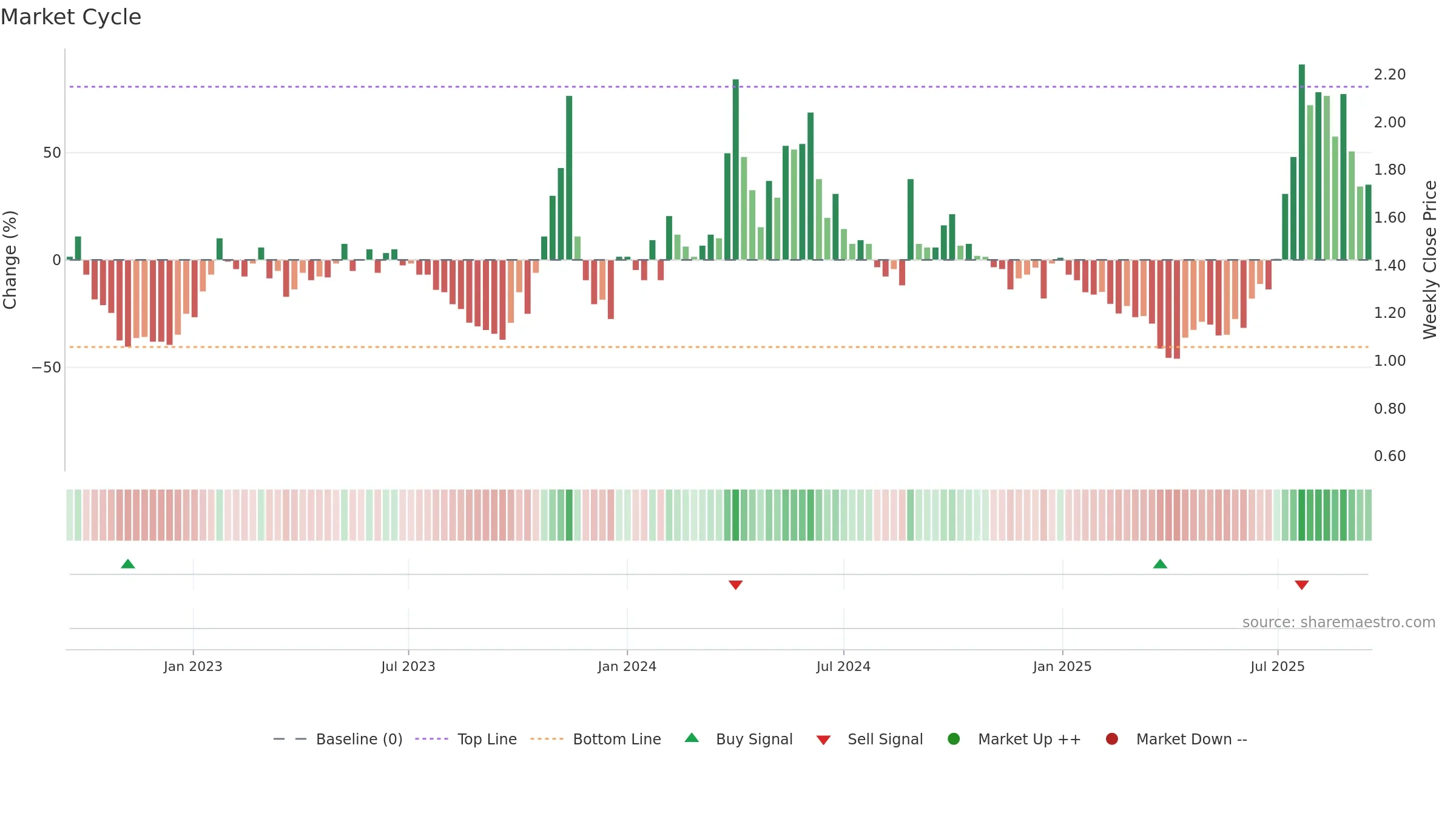Click the Jul 2024 axis label

[x=843, y=667]
